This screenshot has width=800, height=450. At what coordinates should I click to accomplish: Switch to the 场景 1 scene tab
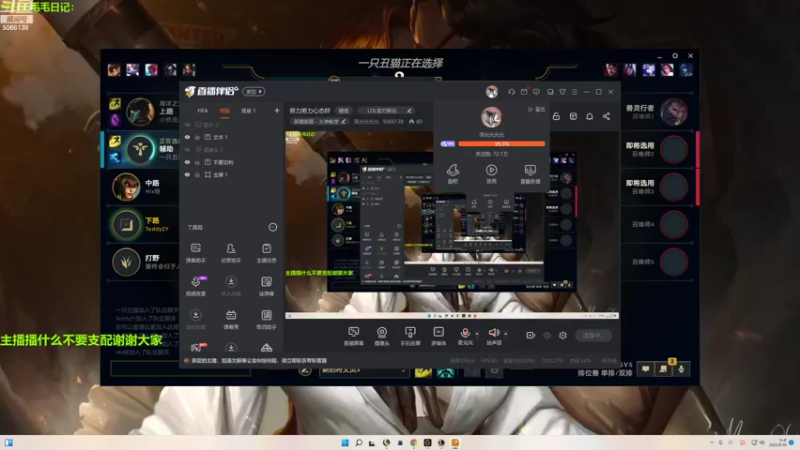(248, 111)
